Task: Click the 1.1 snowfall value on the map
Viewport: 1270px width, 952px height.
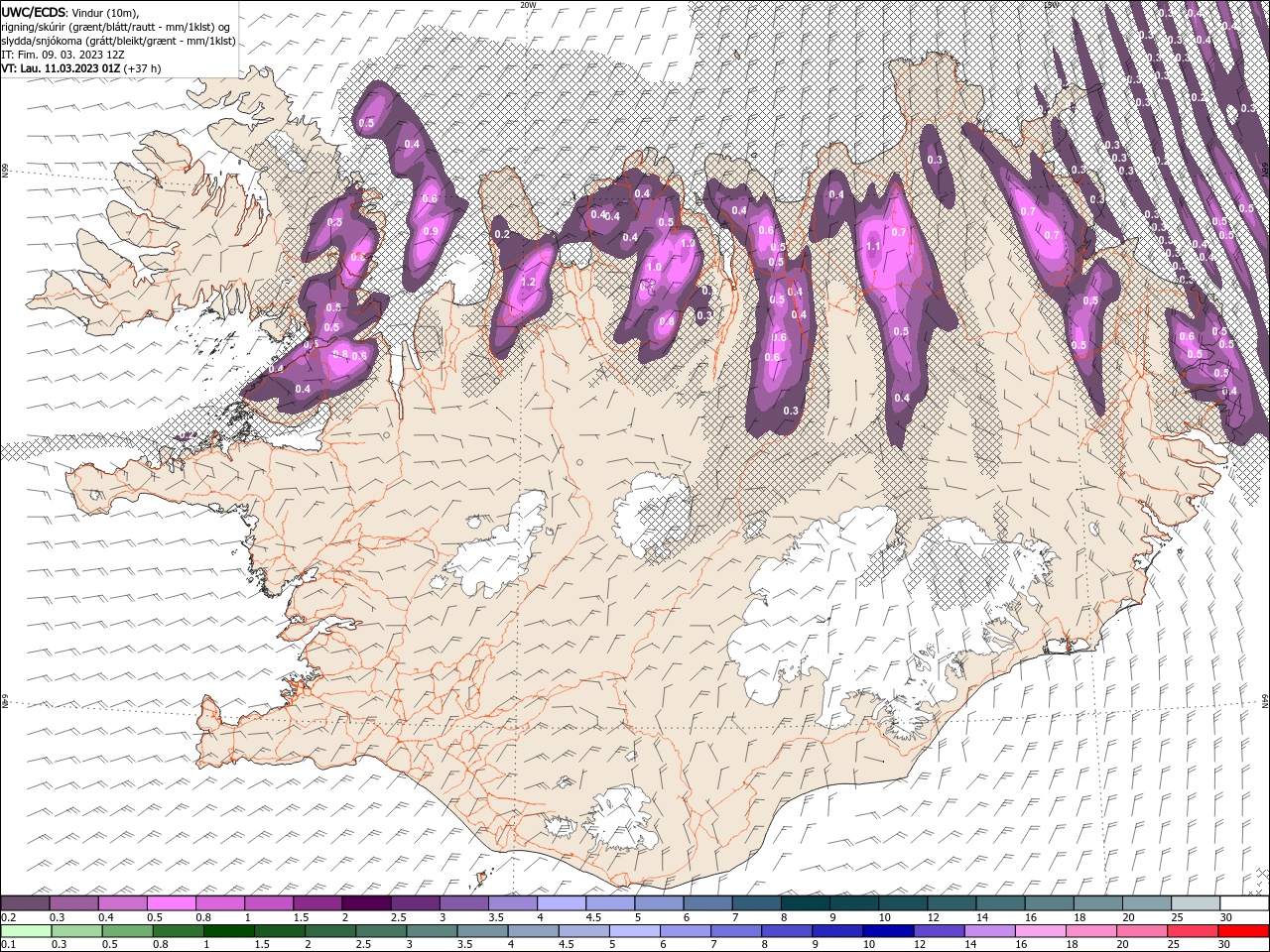Action: (x=873, y=246)
